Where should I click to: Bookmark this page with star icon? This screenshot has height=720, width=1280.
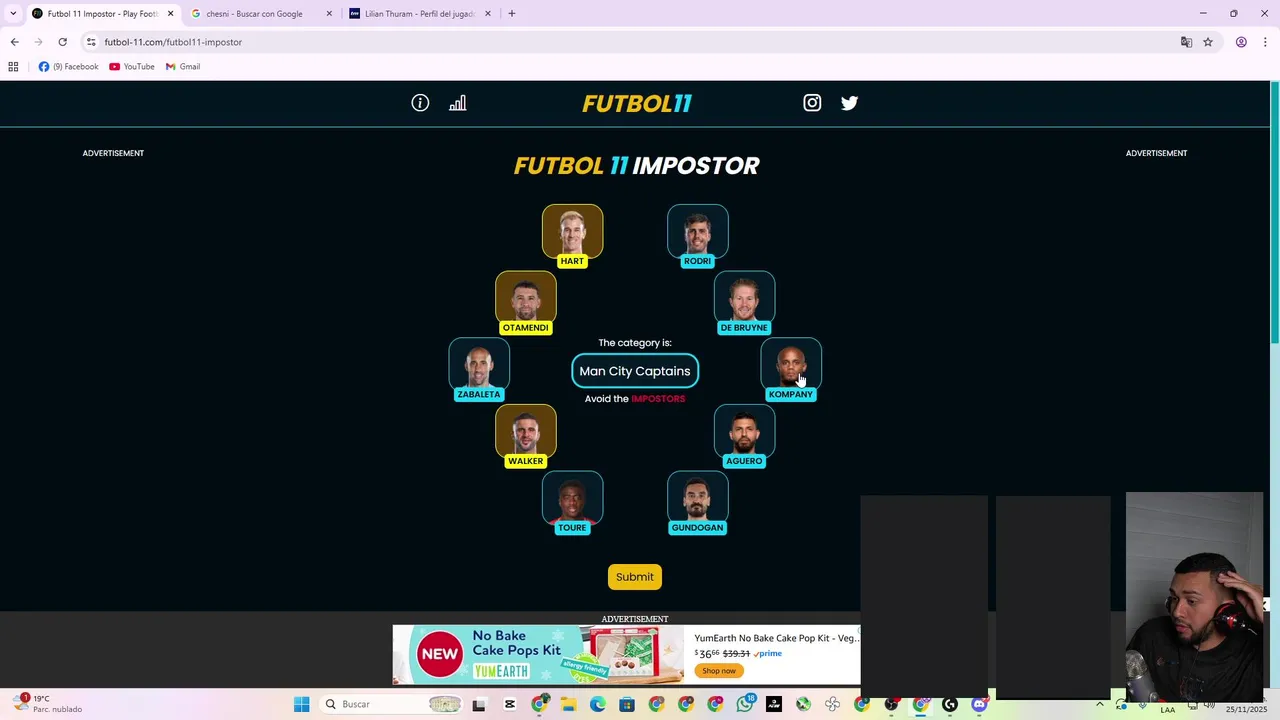[1208, 42]
